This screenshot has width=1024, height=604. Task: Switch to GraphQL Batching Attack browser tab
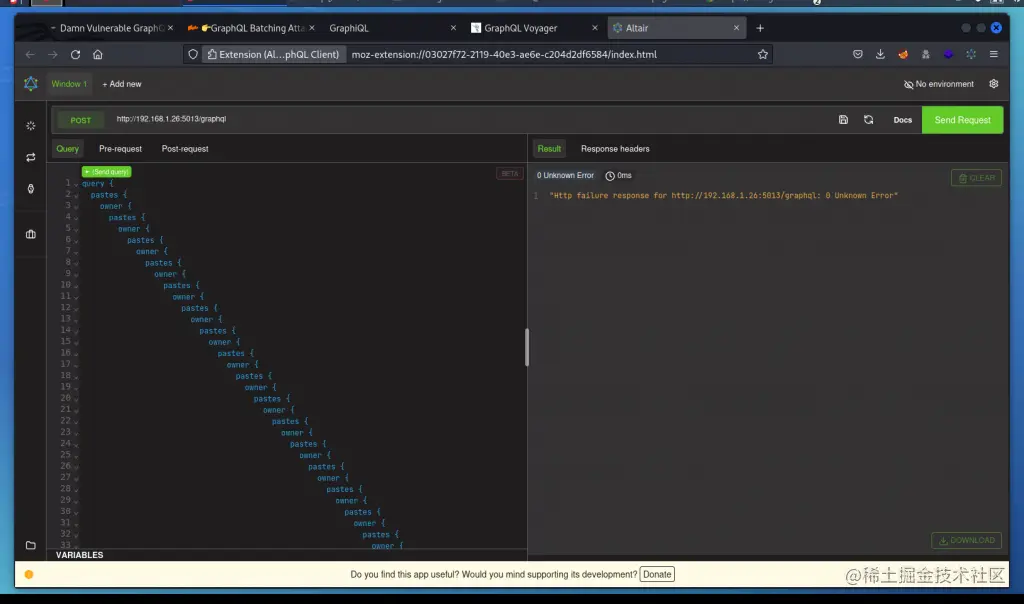tap(250, 28)
